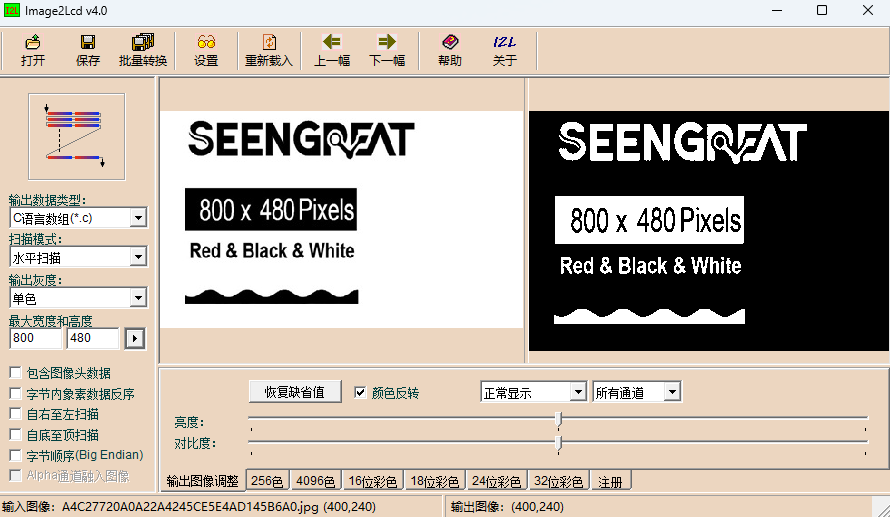This screenshot has width=890, height=517.
Task: Enable 自底至顶扫描 checkbox
Action: 15,435
